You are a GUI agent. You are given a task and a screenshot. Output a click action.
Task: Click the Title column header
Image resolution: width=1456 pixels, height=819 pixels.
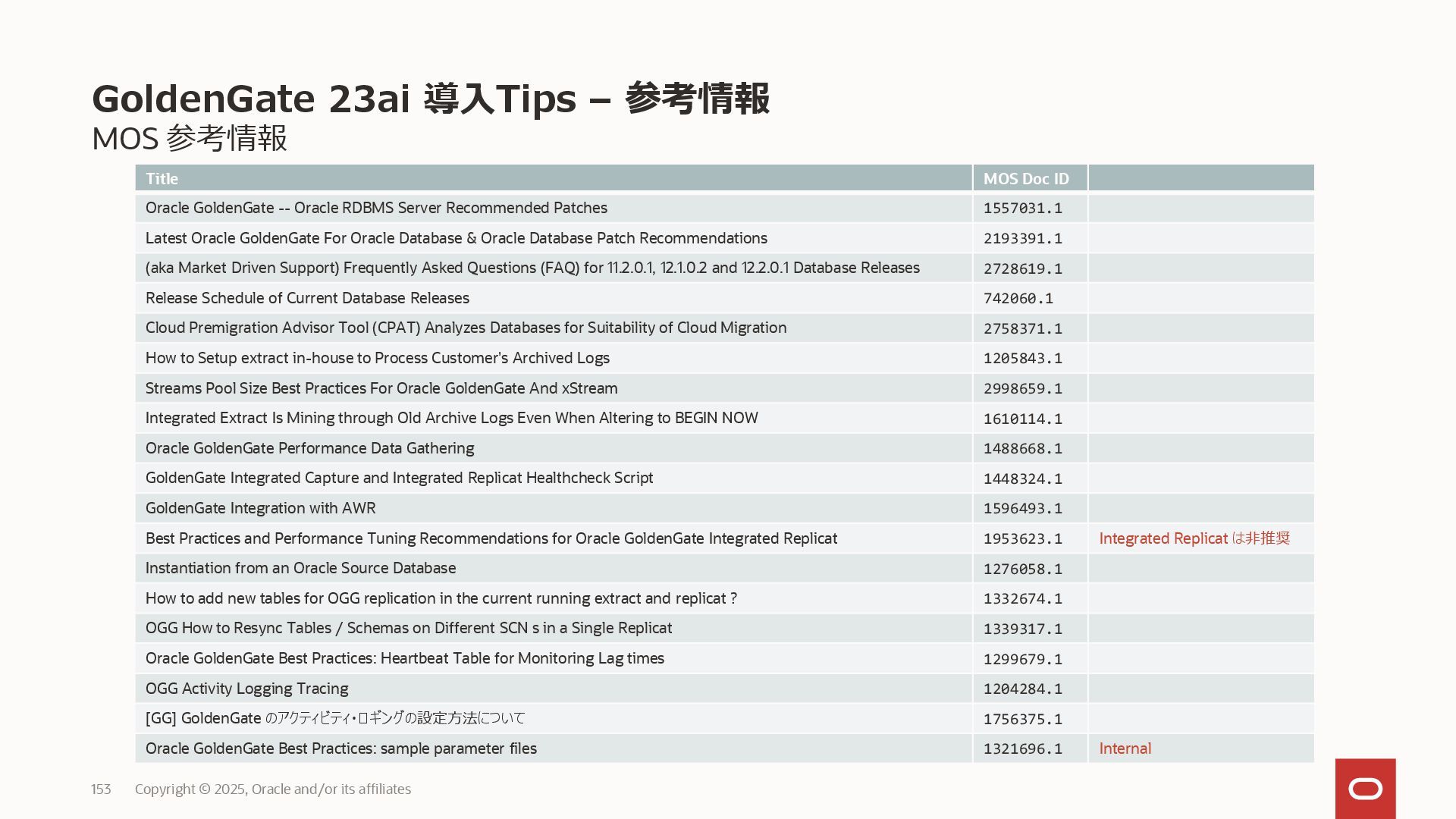tap(162, 179)
